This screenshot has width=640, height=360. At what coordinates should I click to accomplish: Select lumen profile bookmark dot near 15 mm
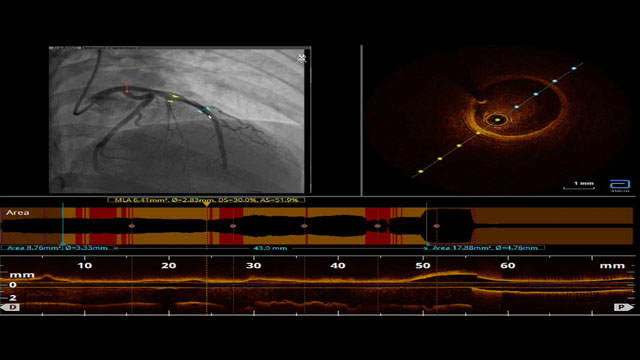pyautogui.click(x=131, y=226)
